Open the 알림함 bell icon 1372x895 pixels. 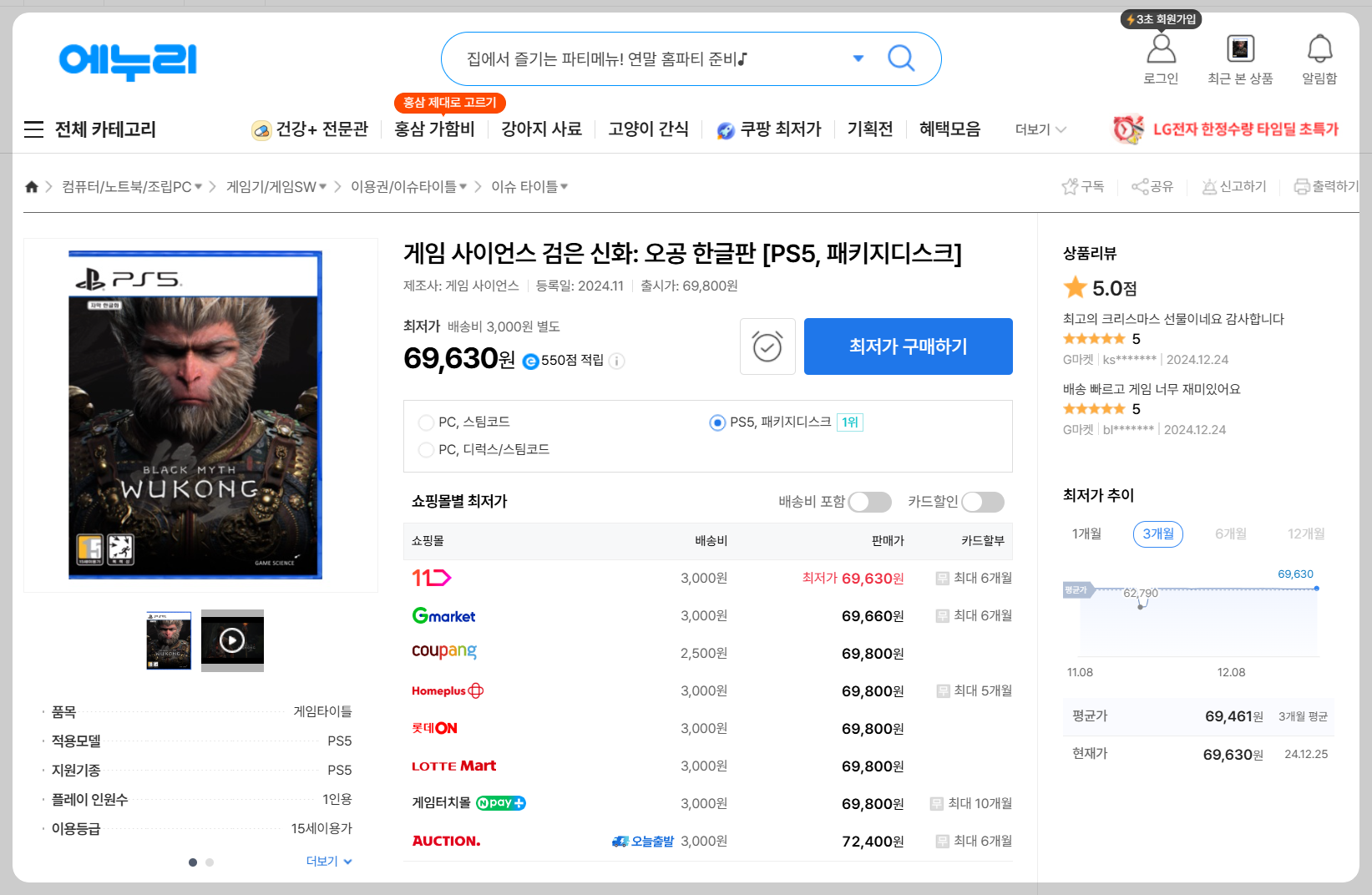[1319, 48]
